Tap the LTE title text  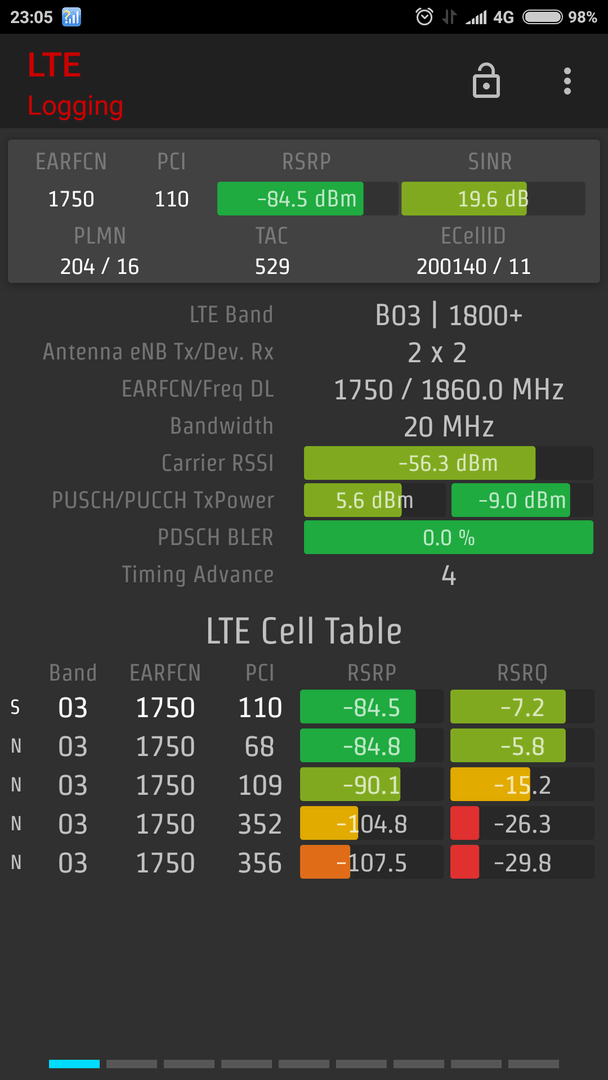[x=54, y=66]
